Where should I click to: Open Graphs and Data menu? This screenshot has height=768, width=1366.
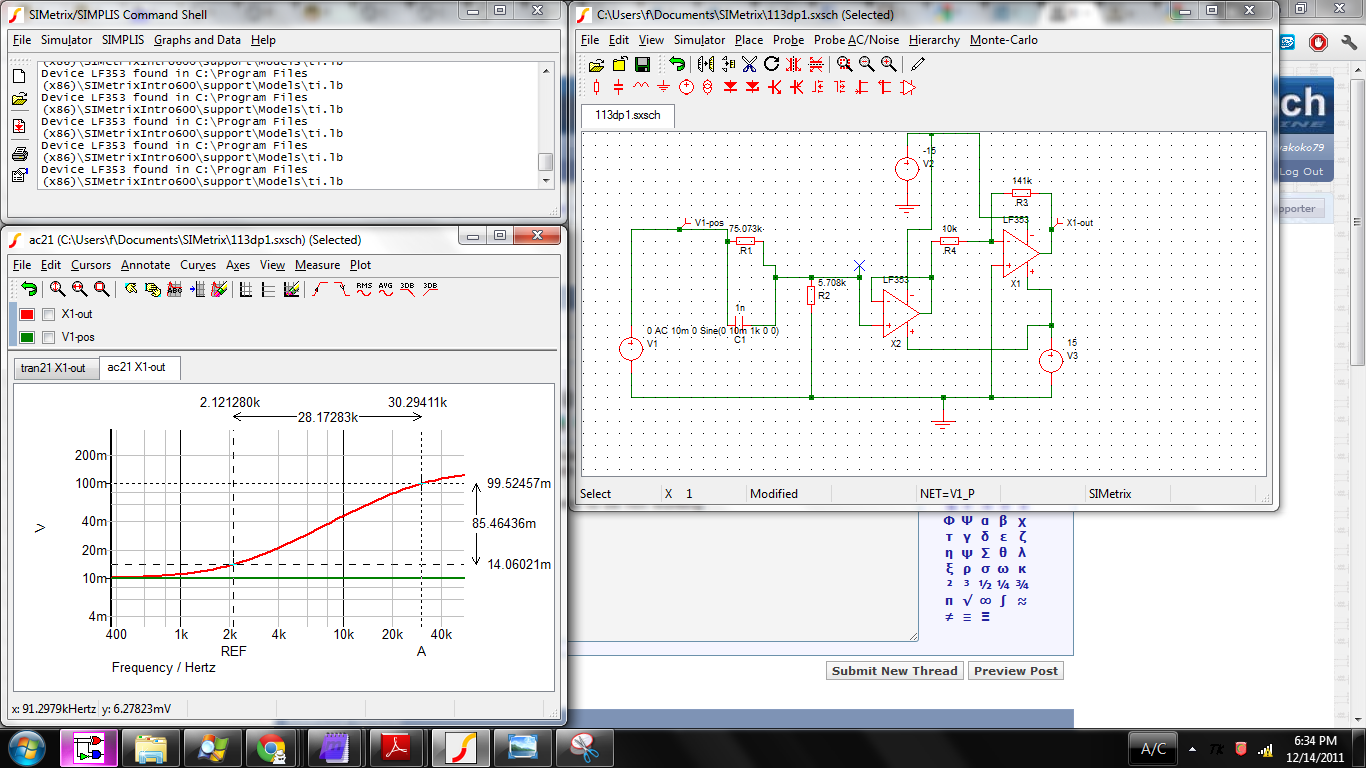197,40
